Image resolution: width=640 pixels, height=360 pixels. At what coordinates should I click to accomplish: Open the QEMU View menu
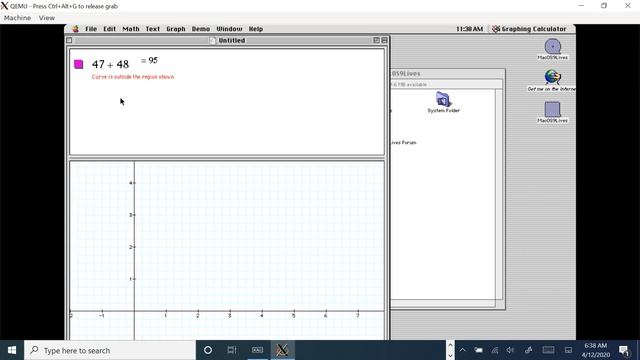coord(47,18)
